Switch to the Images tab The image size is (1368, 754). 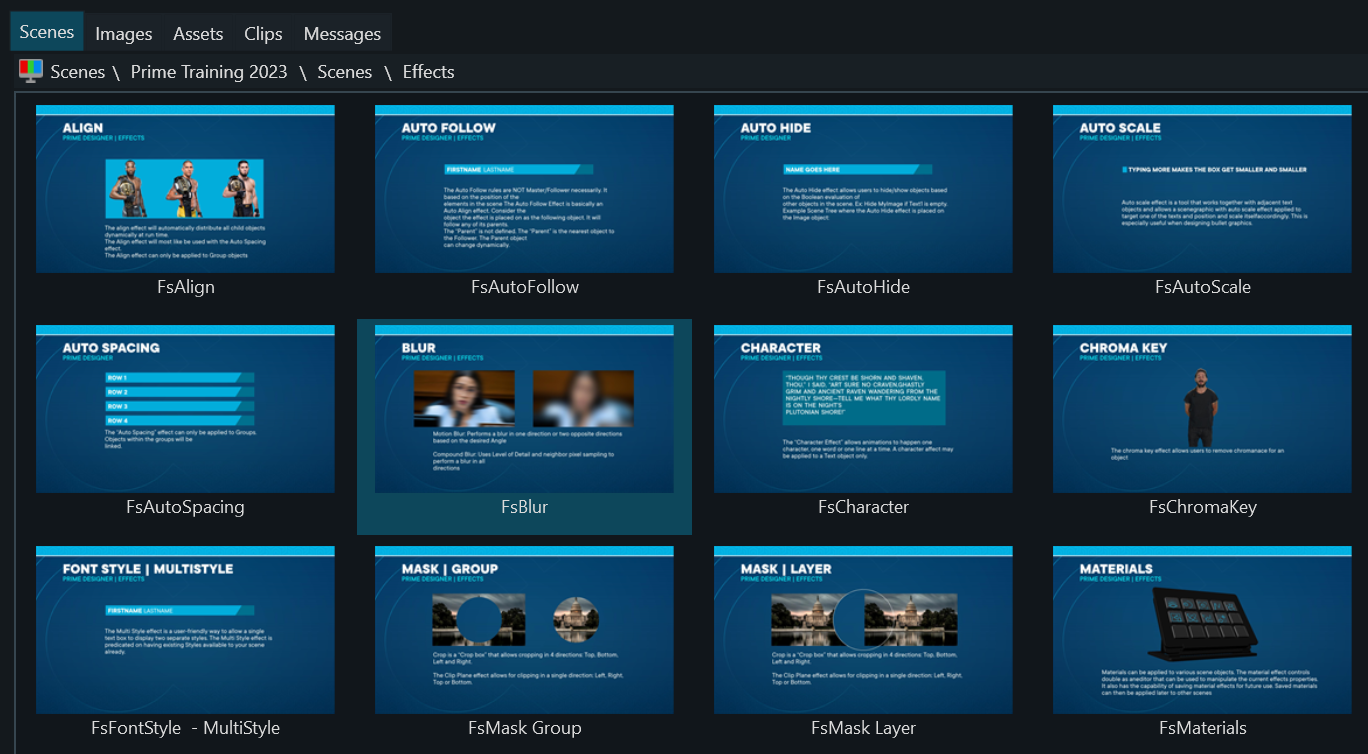pos(124,33)
